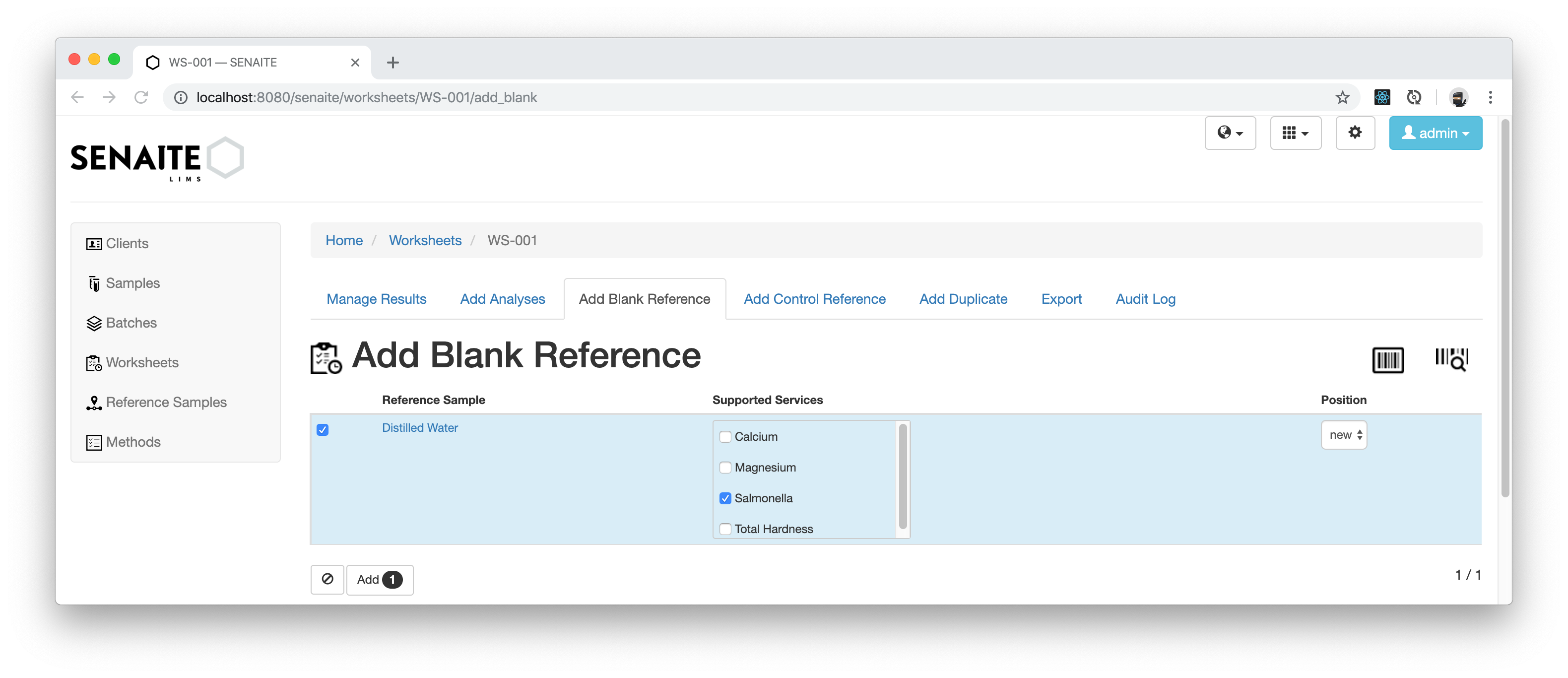
Task: Uncheck the Salmonella service
Action: [x=725, y=498]
